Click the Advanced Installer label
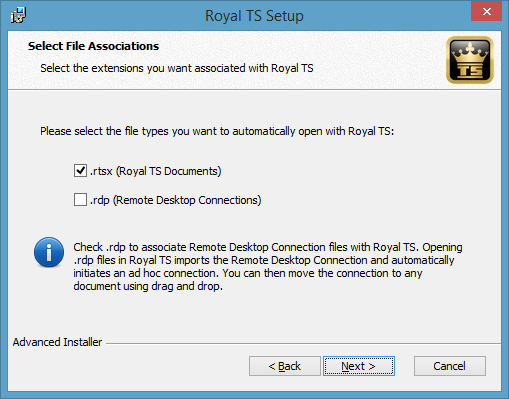Viewport: 509px width, 399px height. coord(57,342)
